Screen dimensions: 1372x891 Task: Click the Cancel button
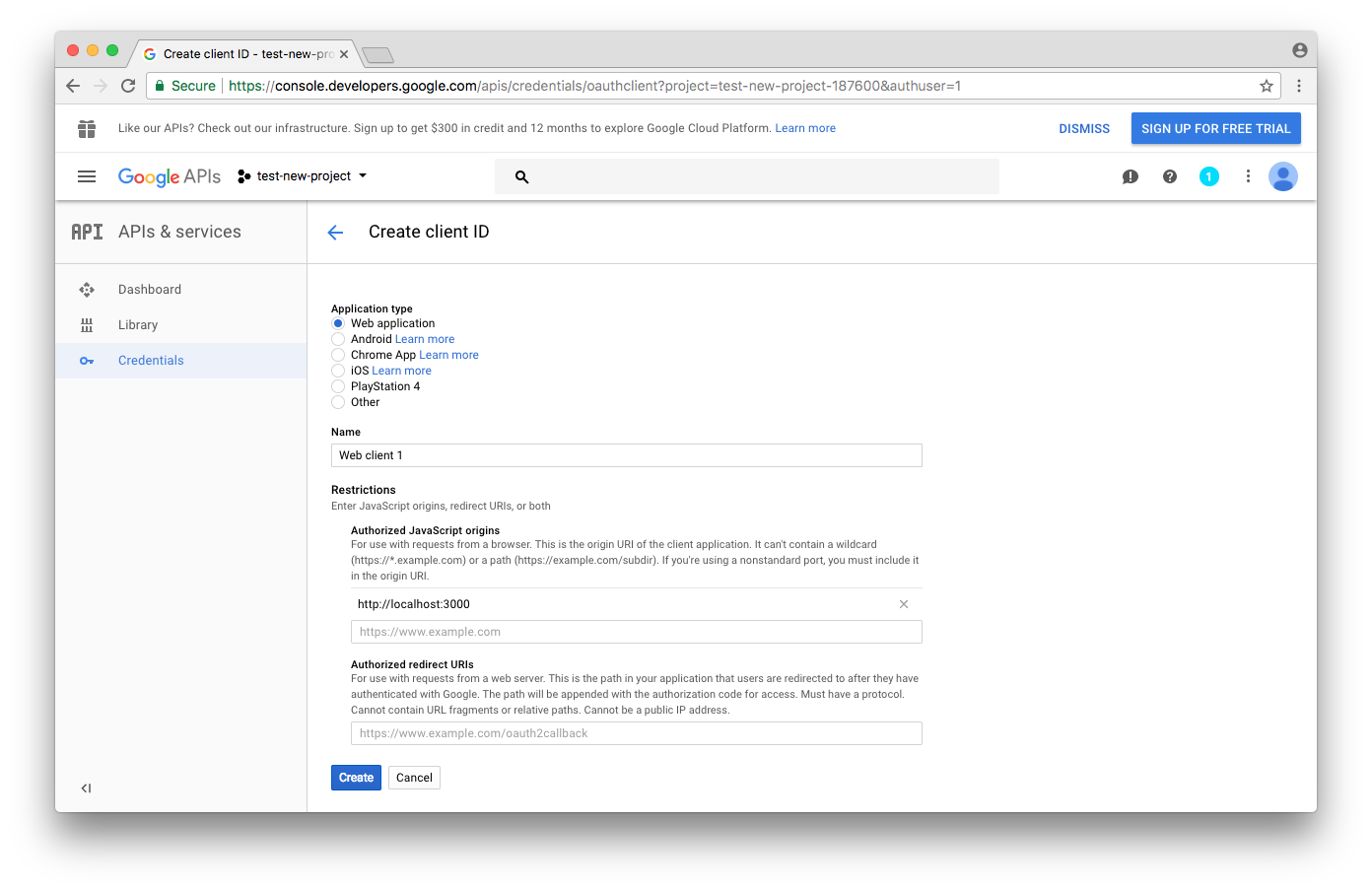(x=414, y=778)
